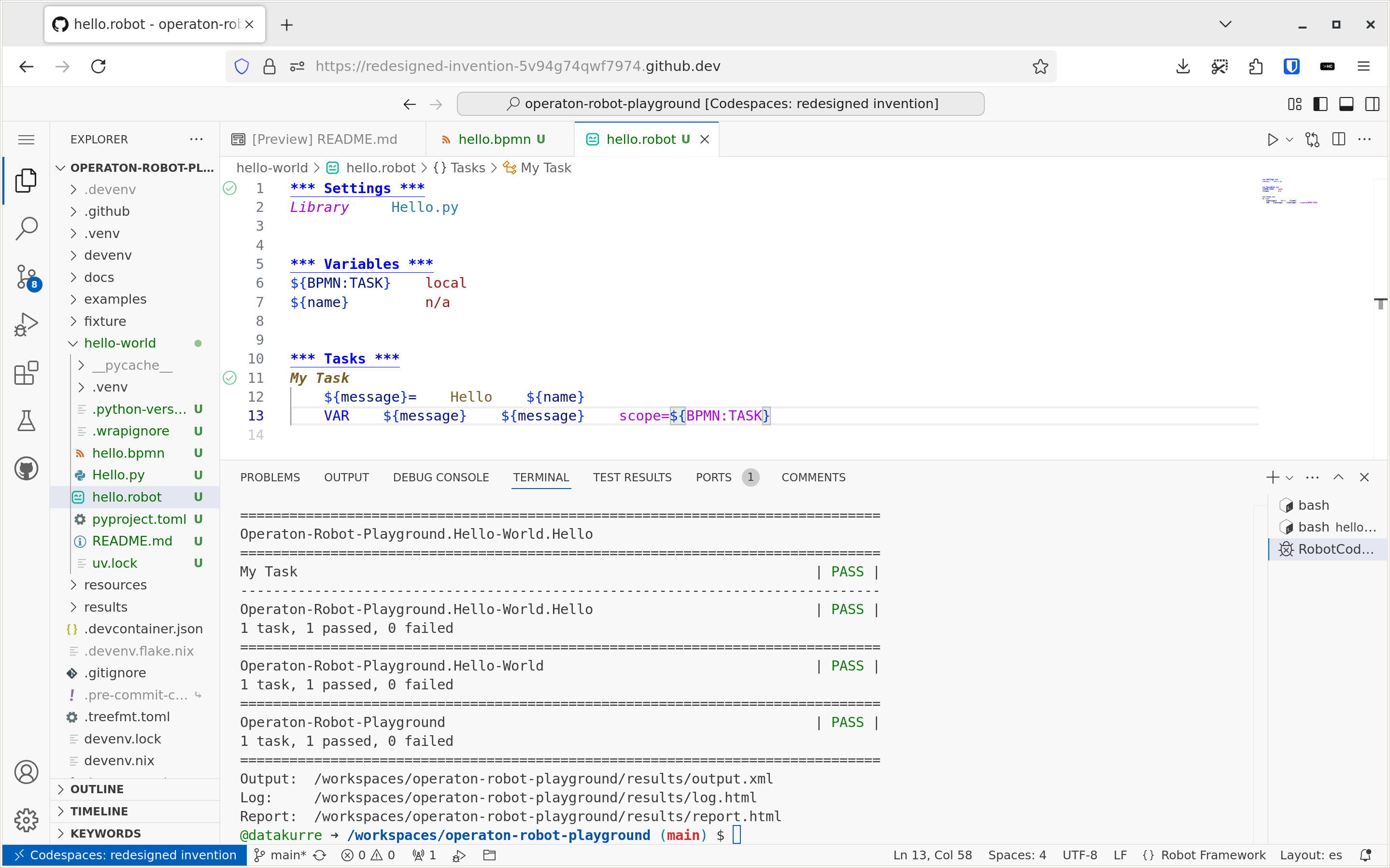Add a new terminal with the plus icon
Viewport: 1390px width, 868px height.
(1272, 477)
